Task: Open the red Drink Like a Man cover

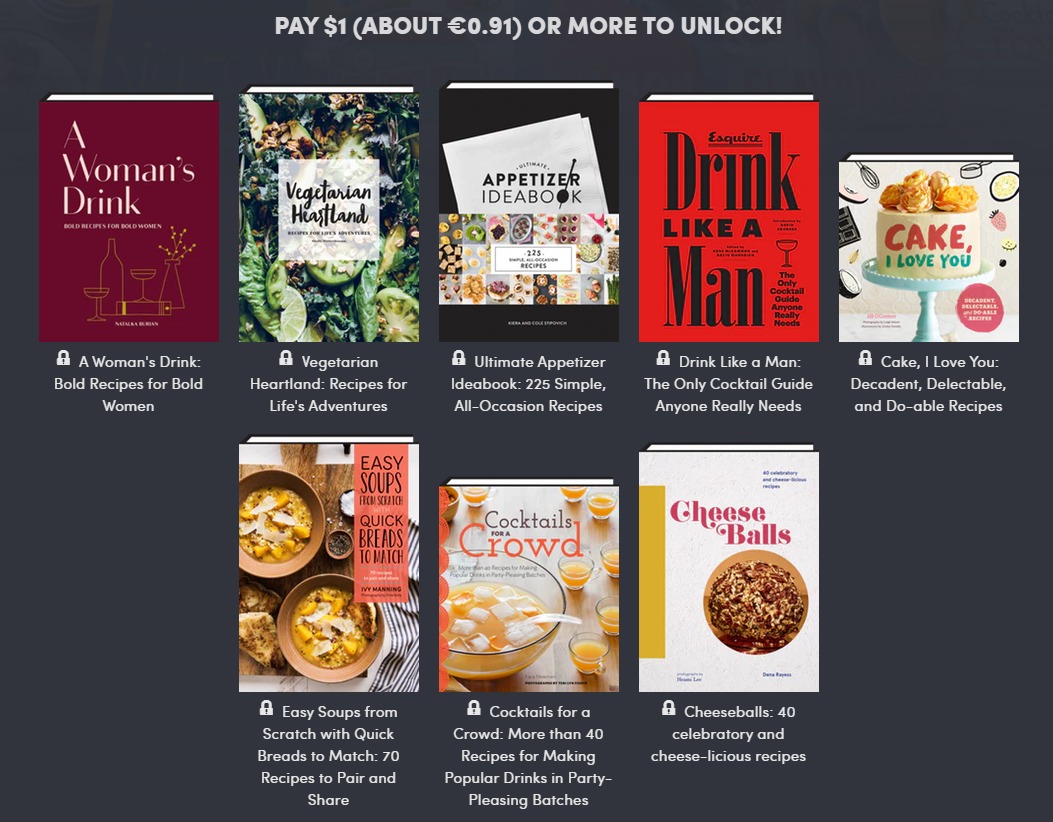Action: click(729, 218)
